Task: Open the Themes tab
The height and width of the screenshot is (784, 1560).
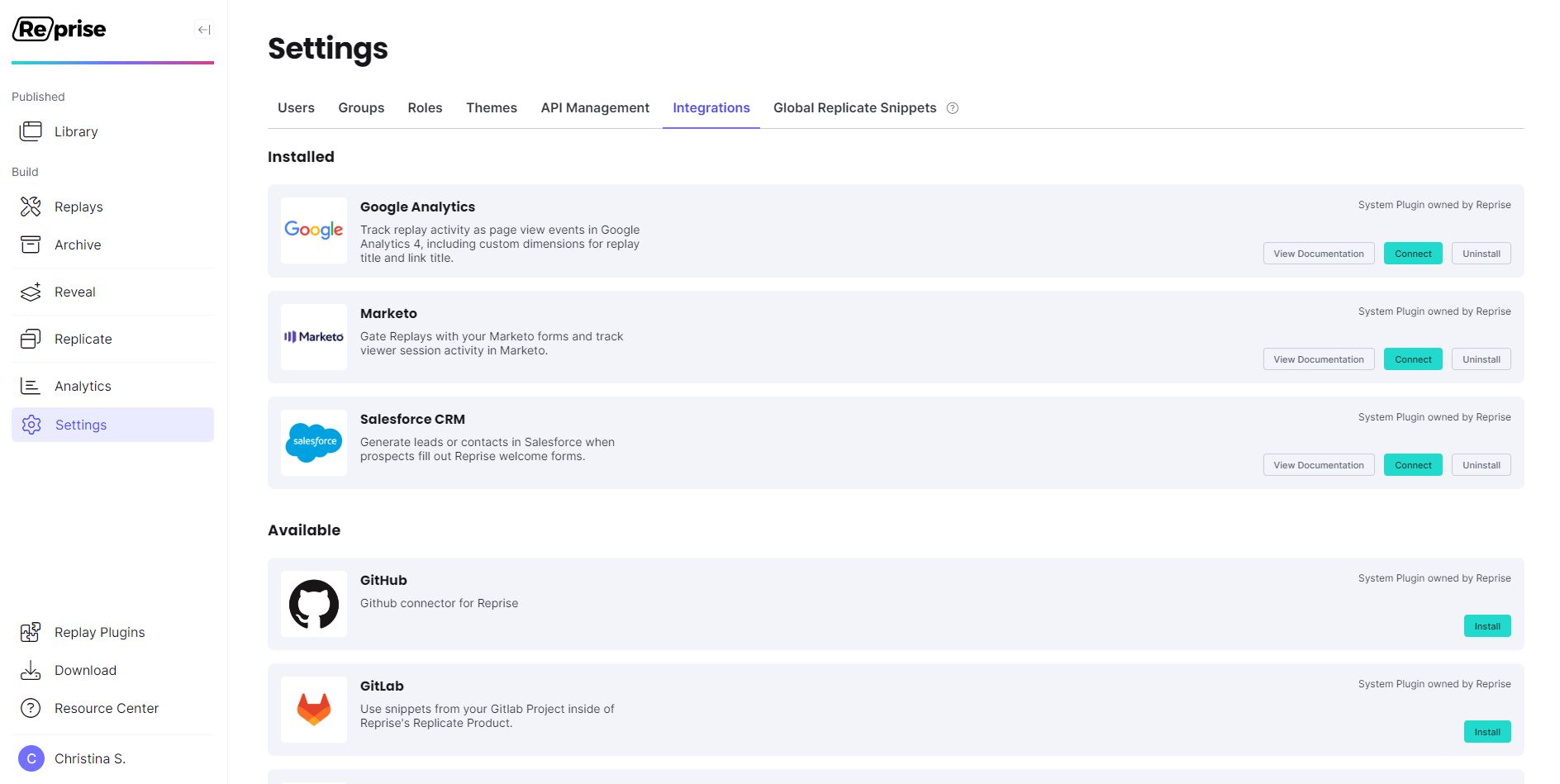Action: coord(492,108)
